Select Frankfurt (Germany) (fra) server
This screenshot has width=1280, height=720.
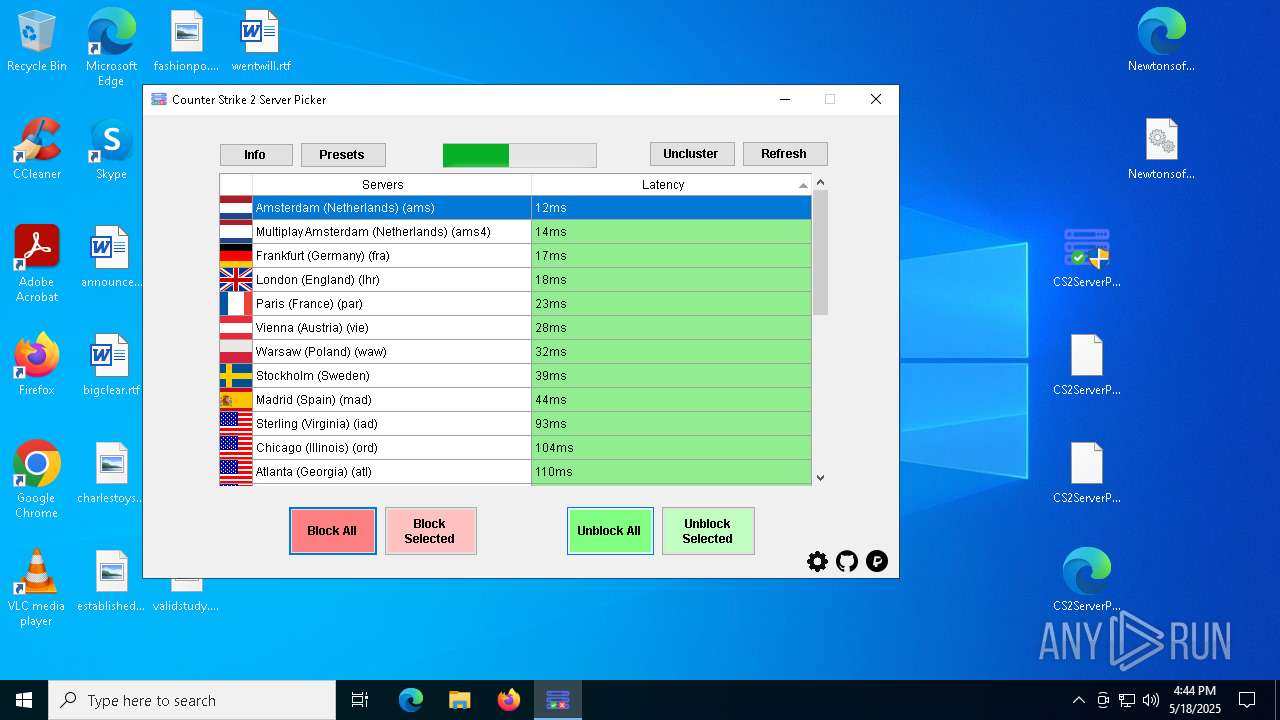click(x=515, y=256)
